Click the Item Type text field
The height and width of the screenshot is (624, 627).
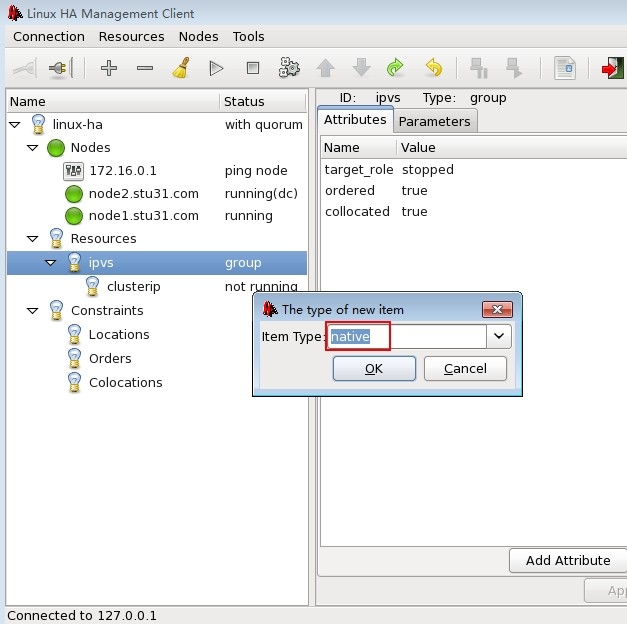[406, 336]
